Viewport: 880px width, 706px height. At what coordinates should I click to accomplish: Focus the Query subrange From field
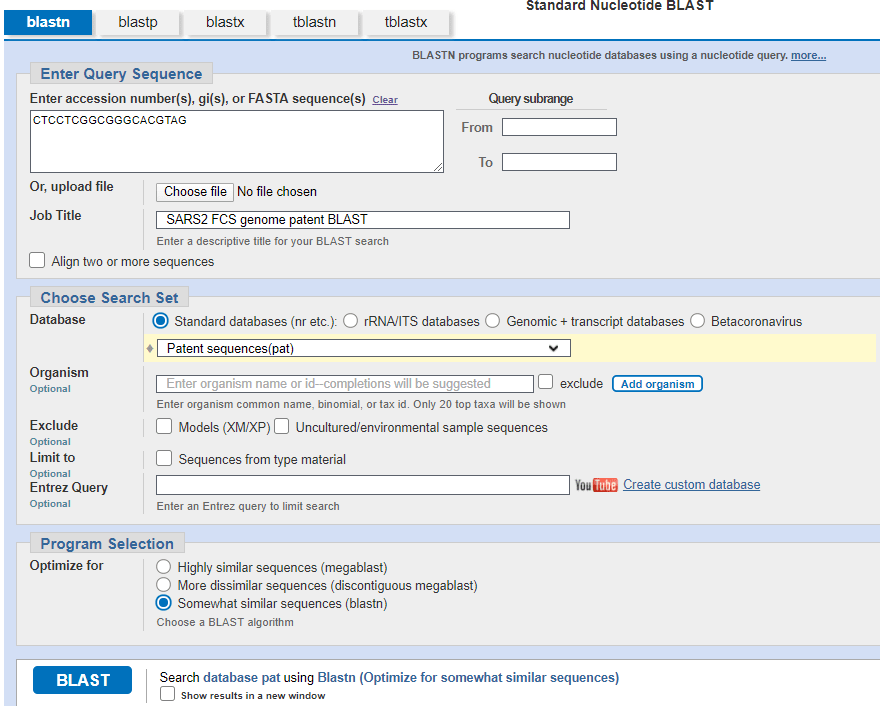559,127
